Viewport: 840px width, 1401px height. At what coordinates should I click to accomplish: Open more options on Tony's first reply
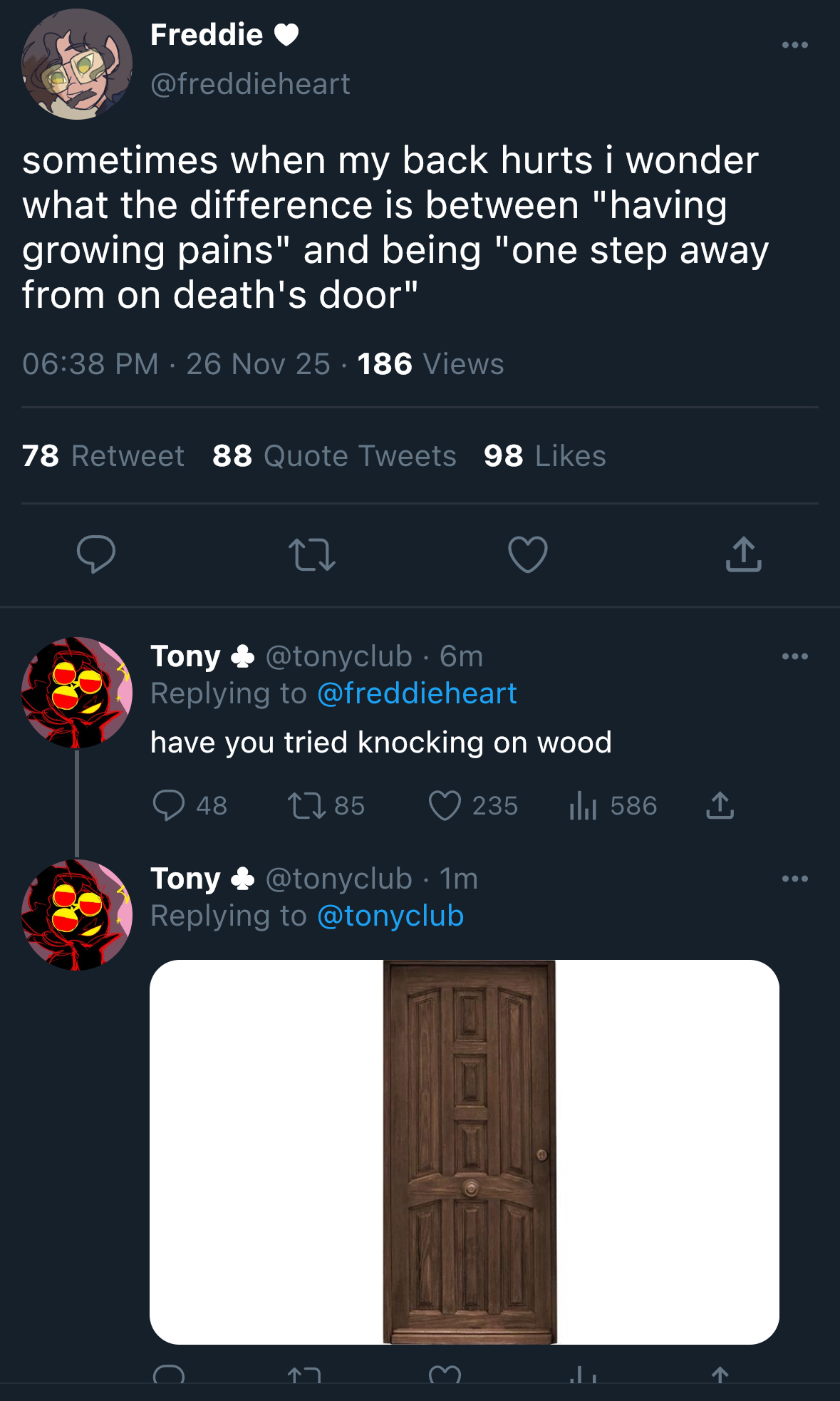[794, 656]
